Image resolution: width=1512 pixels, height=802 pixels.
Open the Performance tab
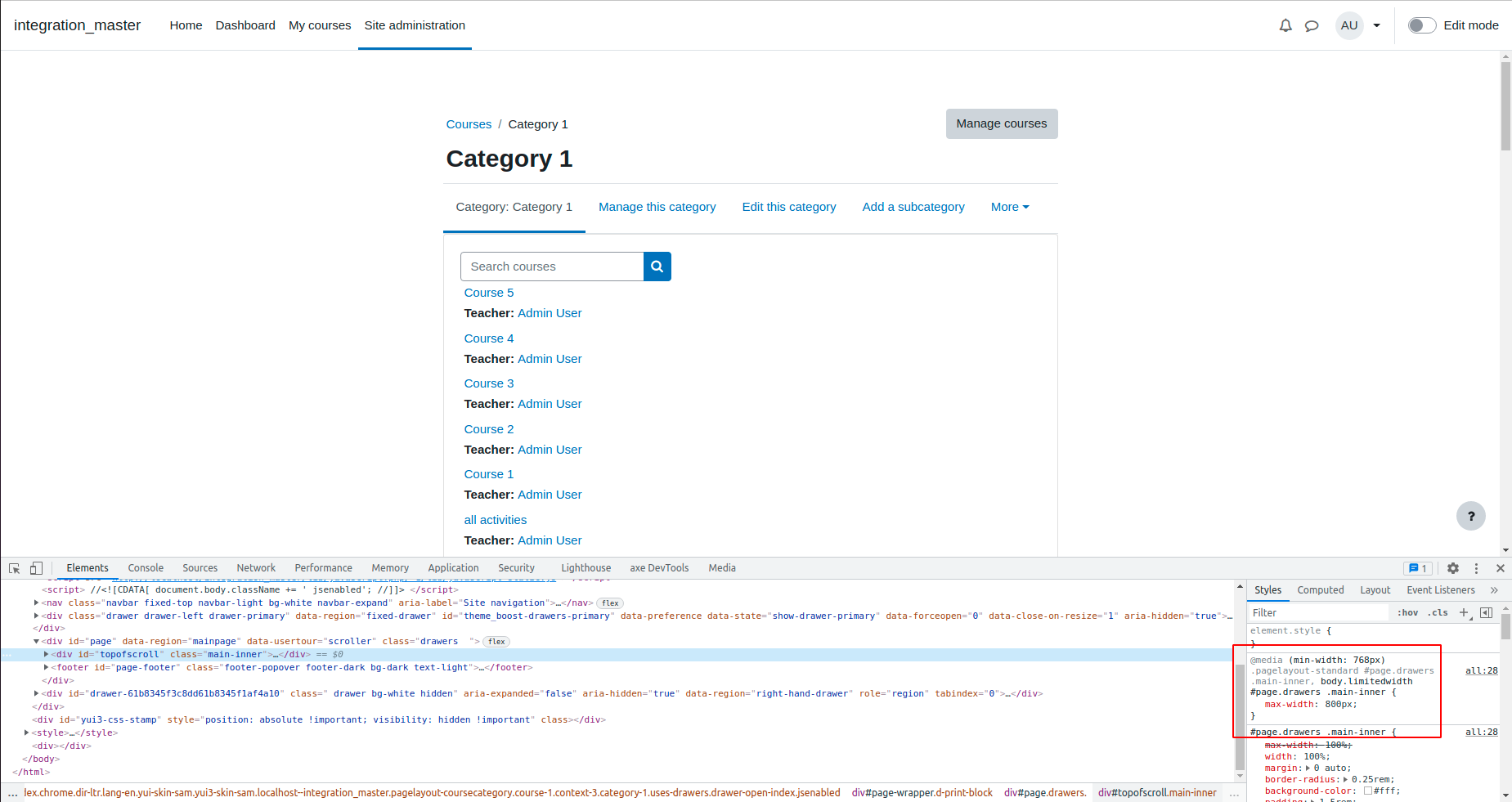point(323,568)
